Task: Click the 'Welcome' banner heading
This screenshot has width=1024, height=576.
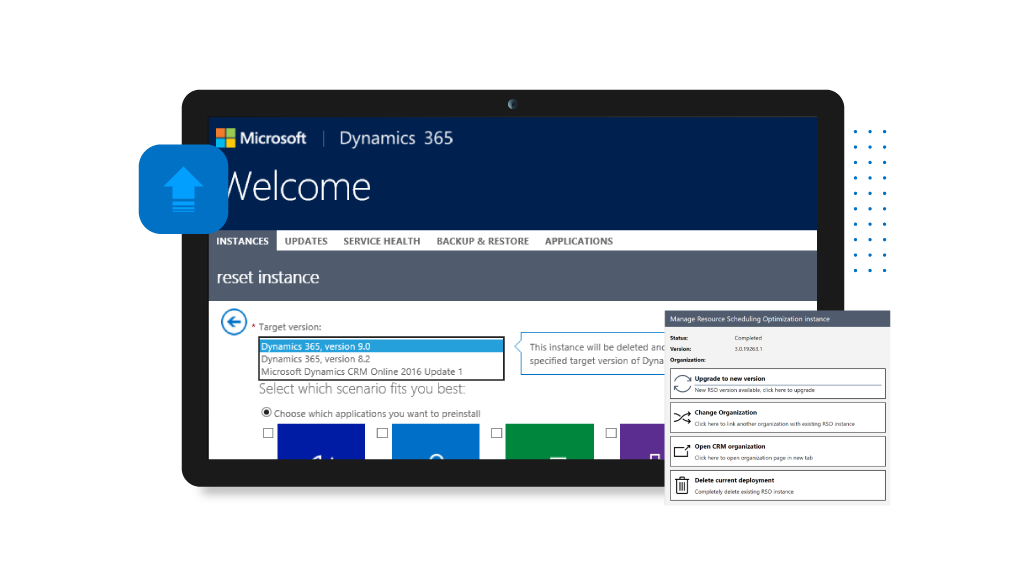Action: pos(297,187)
